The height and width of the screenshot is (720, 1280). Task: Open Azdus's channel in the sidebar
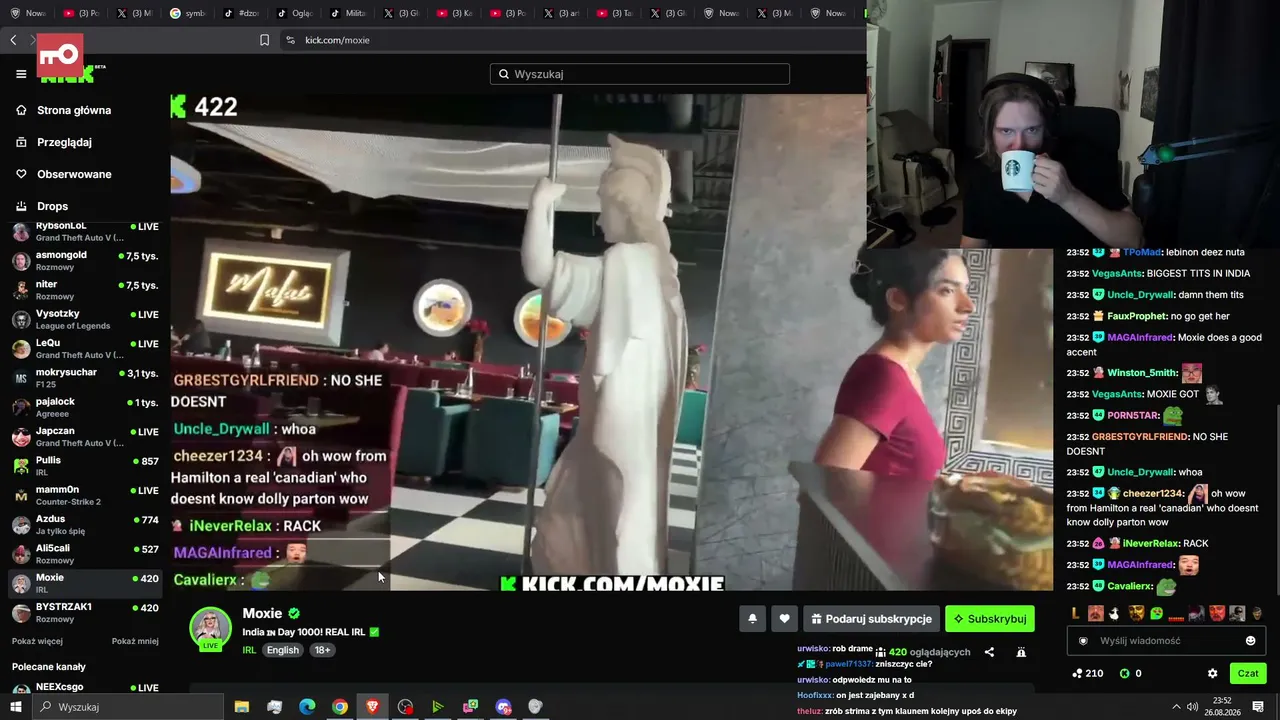(85, 525)
